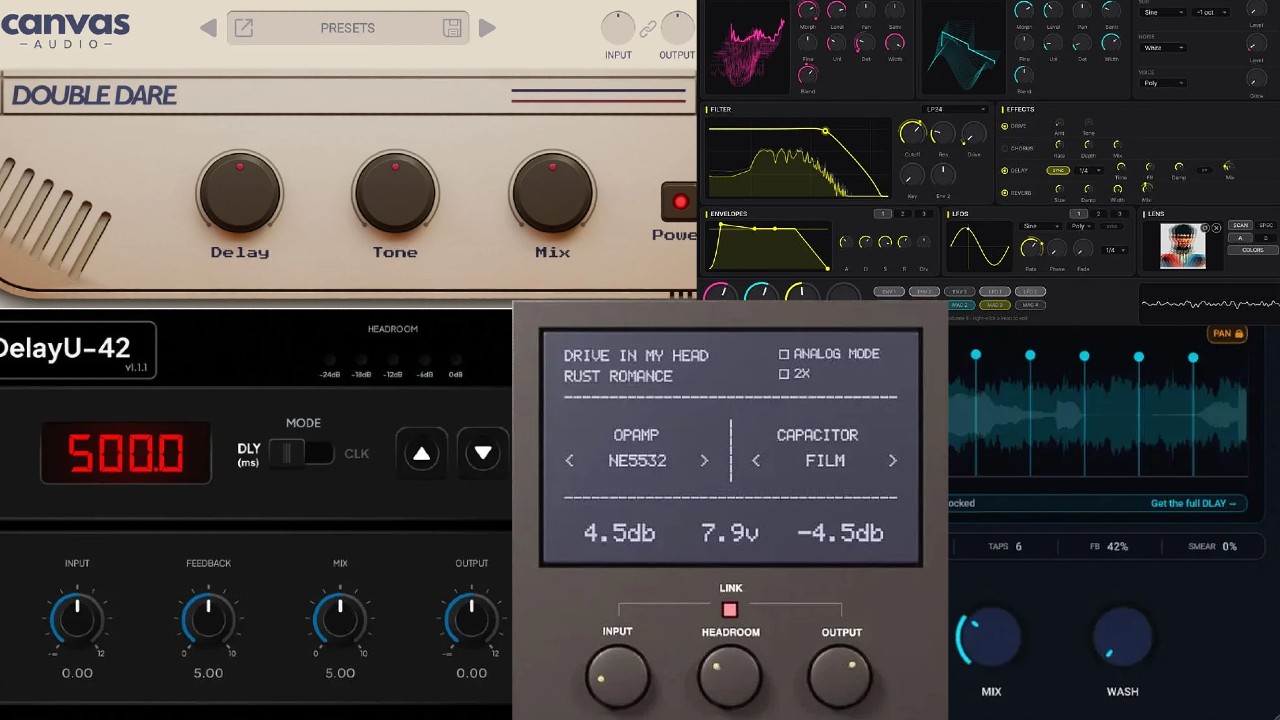
Task: Open the PRESETS menu
Action: (x=348, y=28)
